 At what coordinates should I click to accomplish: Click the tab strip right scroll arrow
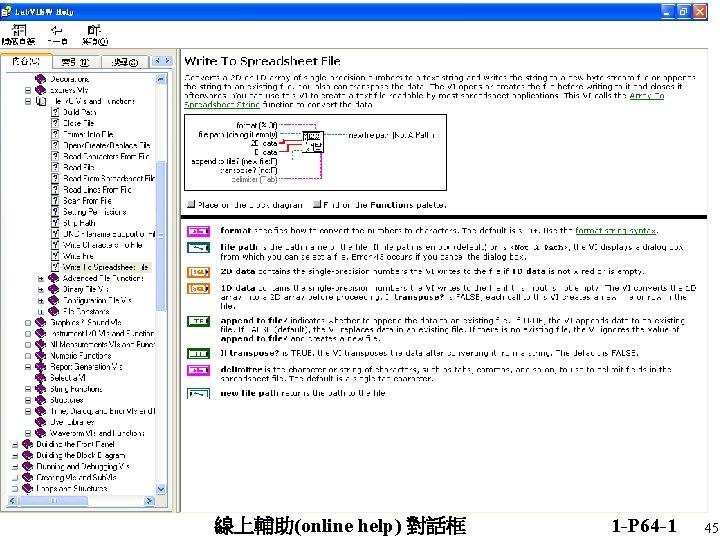(168, 61)
